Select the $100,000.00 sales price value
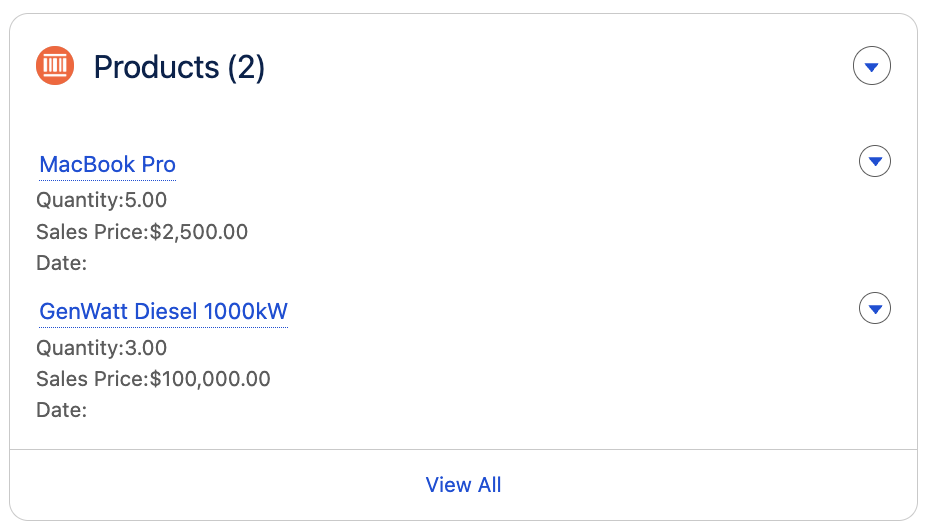 (210, 379)
